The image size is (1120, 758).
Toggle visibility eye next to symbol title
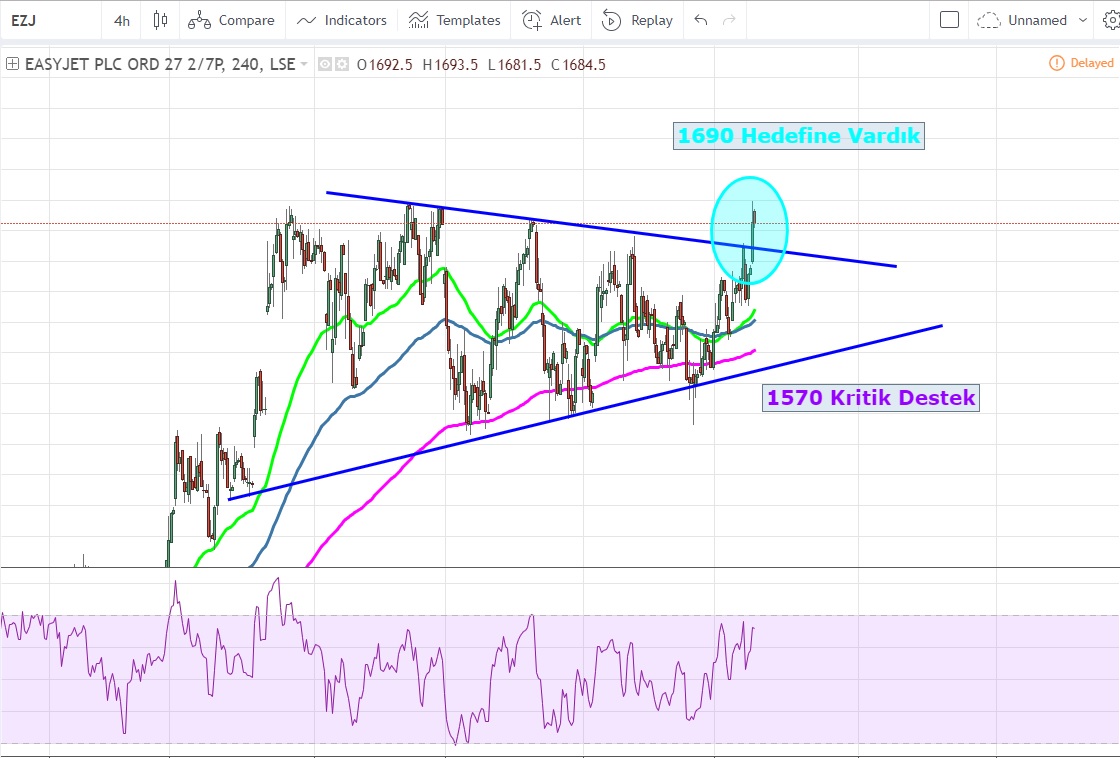click(x=325, y=65)
